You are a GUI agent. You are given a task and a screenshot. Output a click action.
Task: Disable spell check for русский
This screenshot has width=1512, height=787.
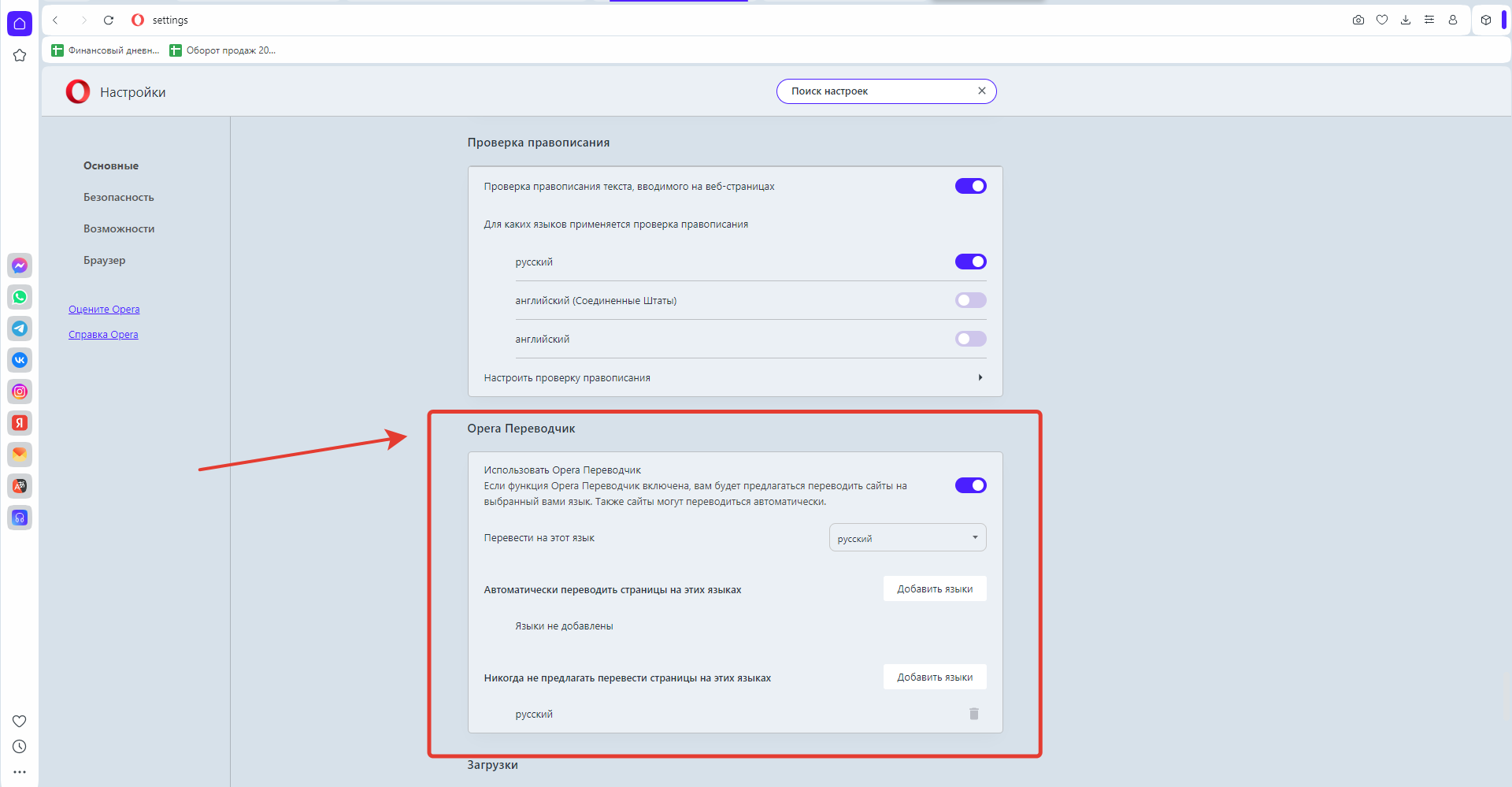(x=971, y=262)
